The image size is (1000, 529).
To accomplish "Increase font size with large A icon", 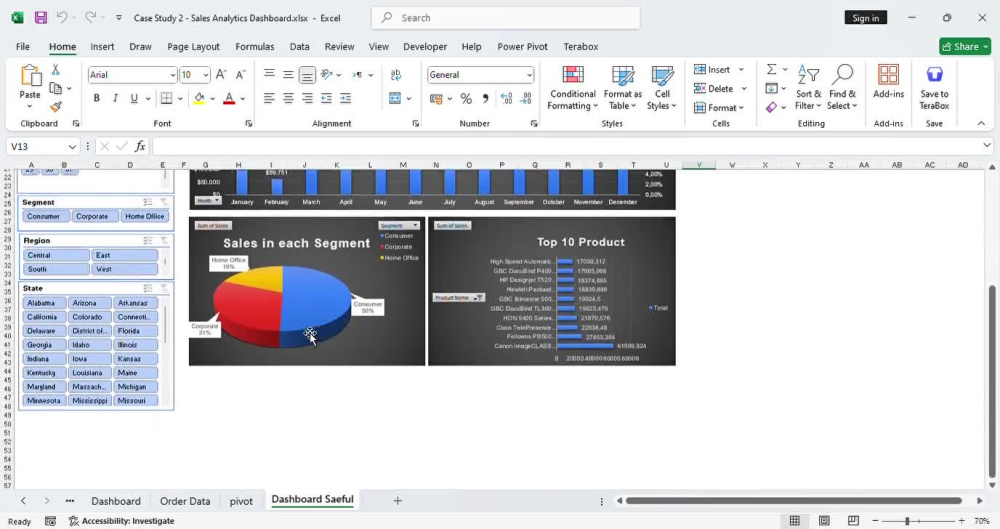I will [x=221, y=75].
